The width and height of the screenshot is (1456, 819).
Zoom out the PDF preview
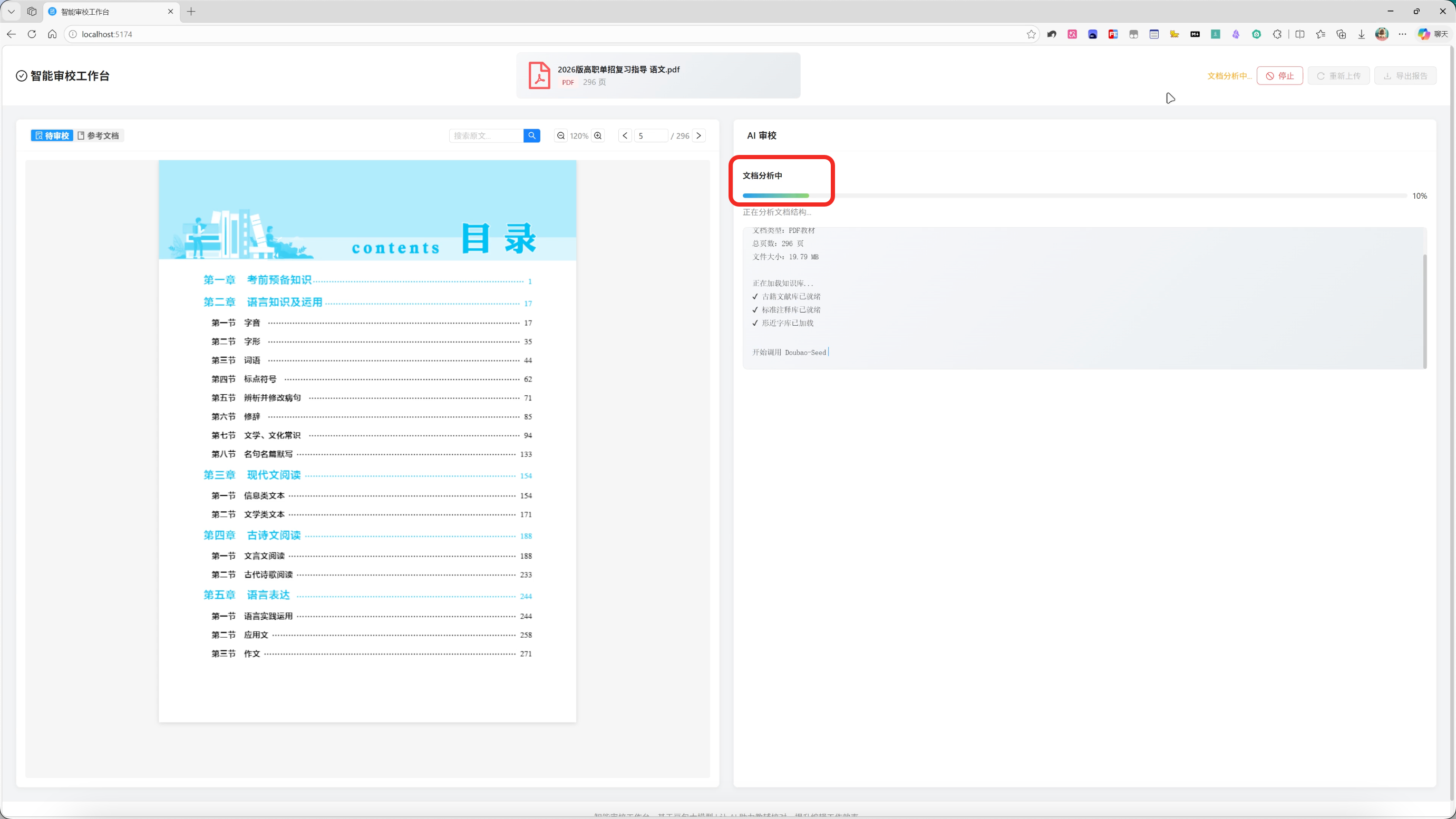click(560, 135)
